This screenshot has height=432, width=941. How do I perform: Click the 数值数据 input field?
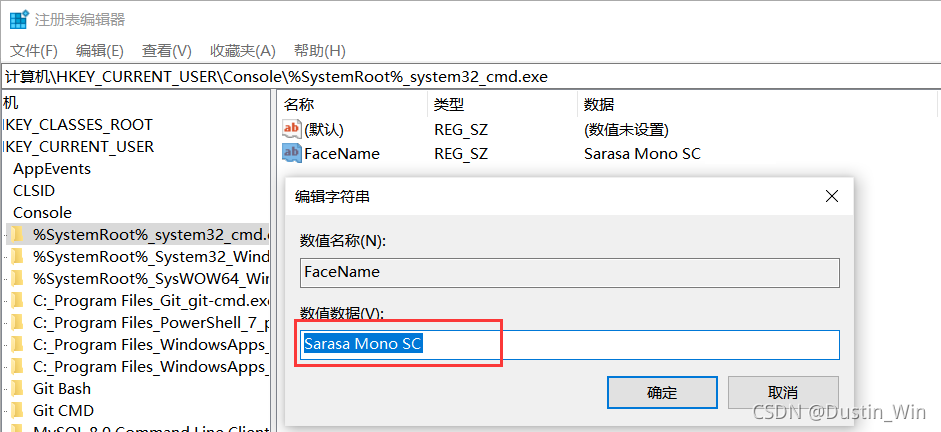570,344
